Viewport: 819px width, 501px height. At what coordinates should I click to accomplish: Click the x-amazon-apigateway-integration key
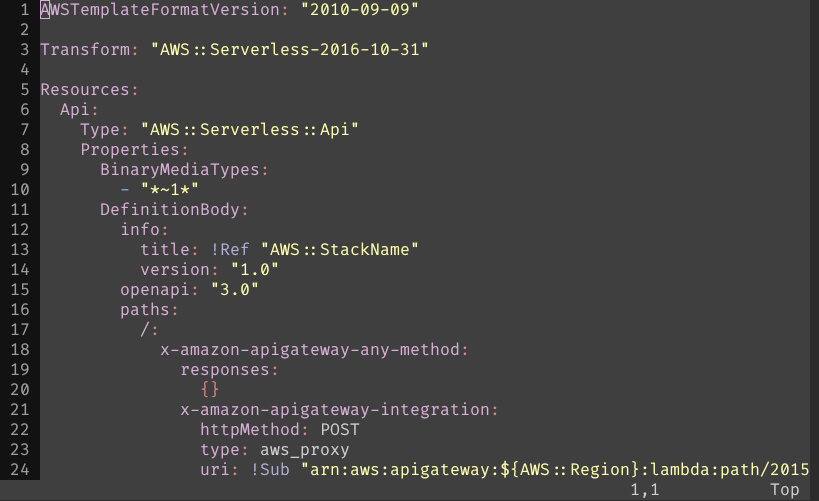coord(335,410)
